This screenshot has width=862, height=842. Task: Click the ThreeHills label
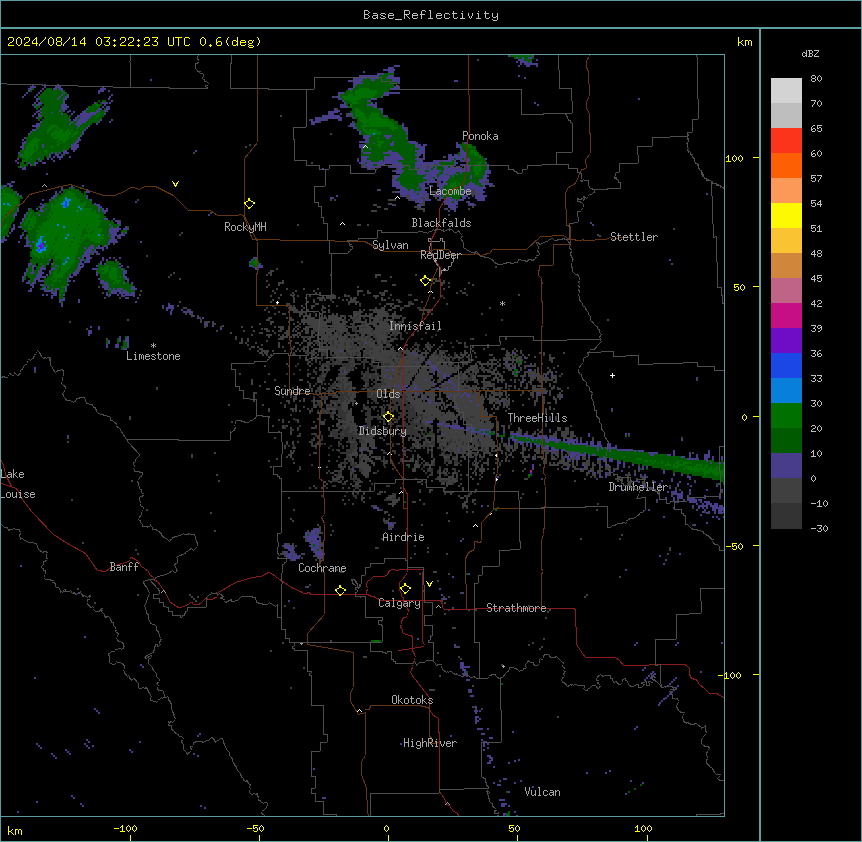click(537, 418)
